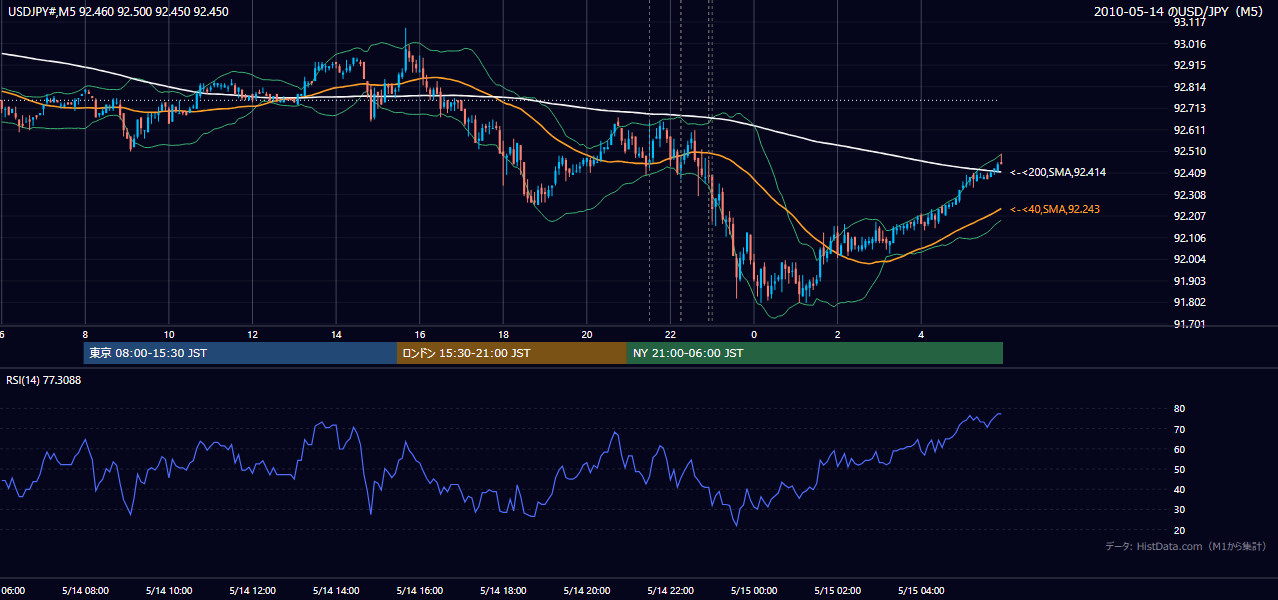Click hour label 16 on price chart axis
This screenshot has width=1278, height=600.
point(420,334)
